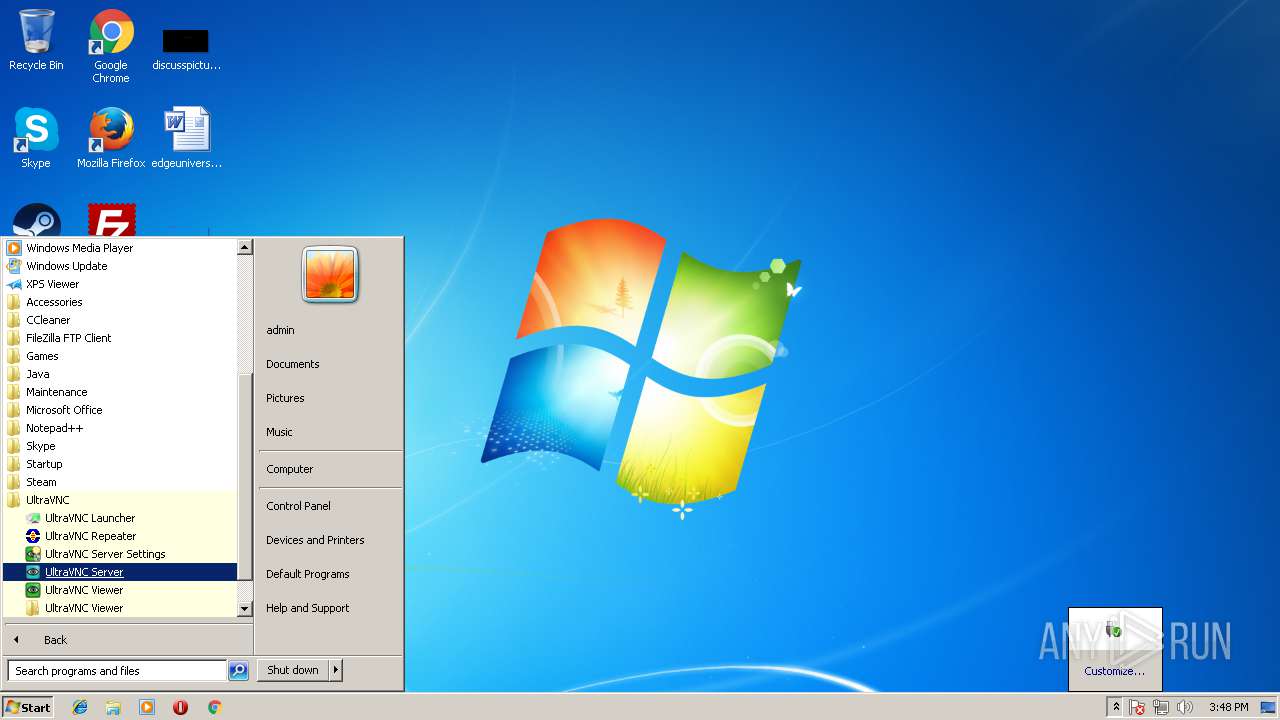Click the Search programs and files box
Image resolution: width=1280 pixels, height=720 pixels.
click(117, 671)
